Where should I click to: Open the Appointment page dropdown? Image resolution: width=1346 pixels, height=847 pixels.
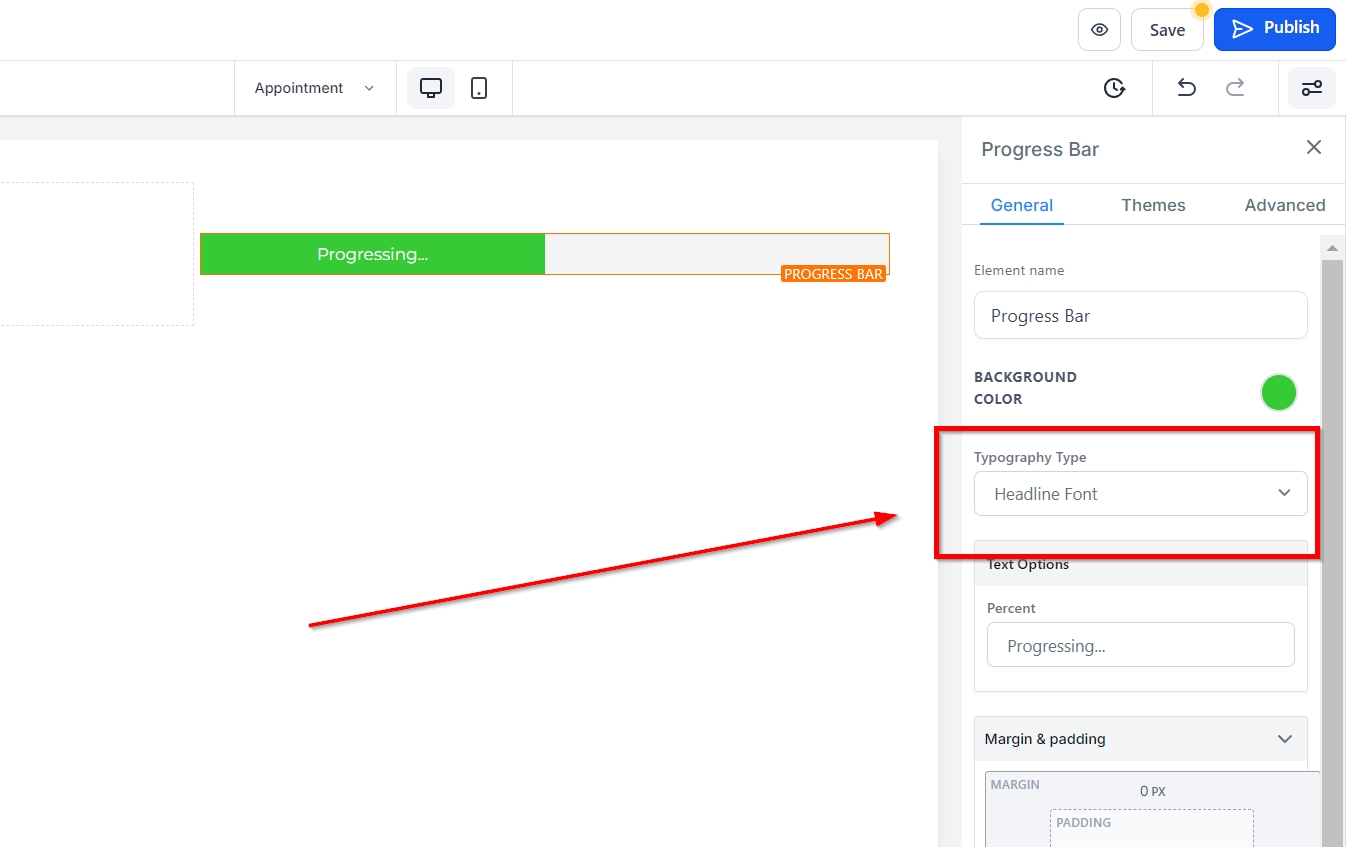point(314,88)
